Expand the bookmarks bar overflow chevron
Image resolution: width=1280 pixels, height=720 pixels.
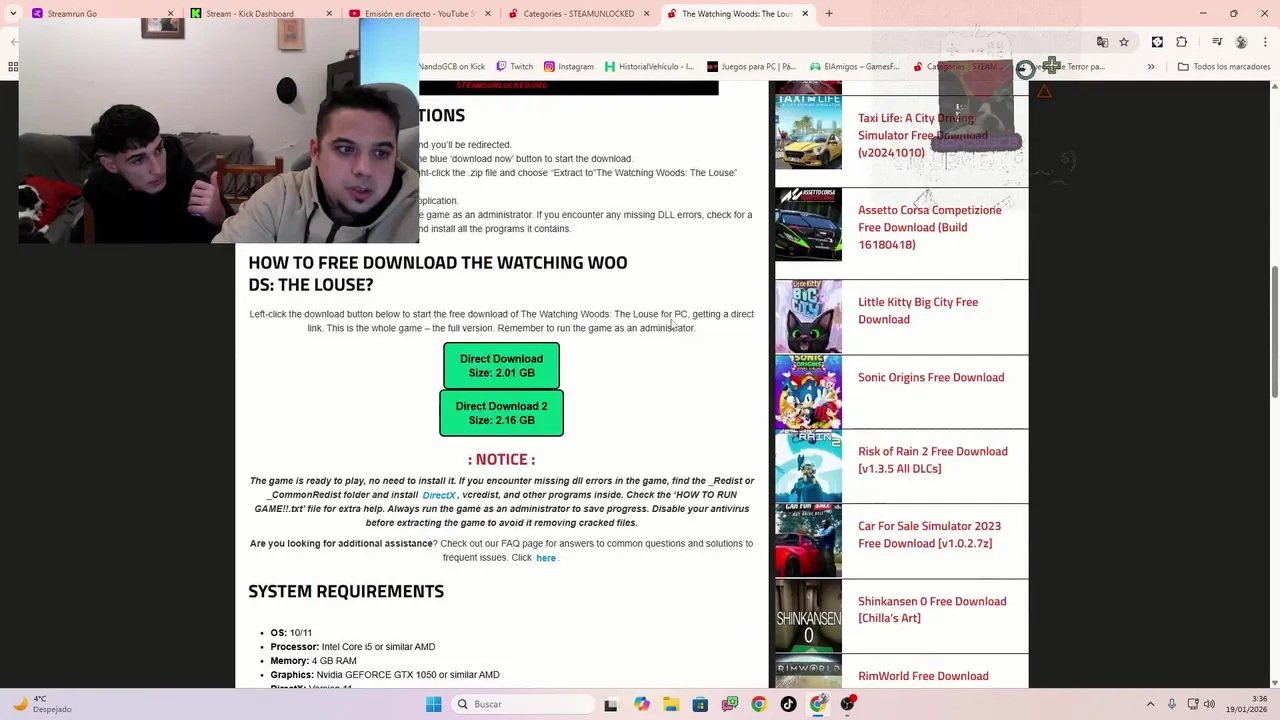[x=1151, y=67]
